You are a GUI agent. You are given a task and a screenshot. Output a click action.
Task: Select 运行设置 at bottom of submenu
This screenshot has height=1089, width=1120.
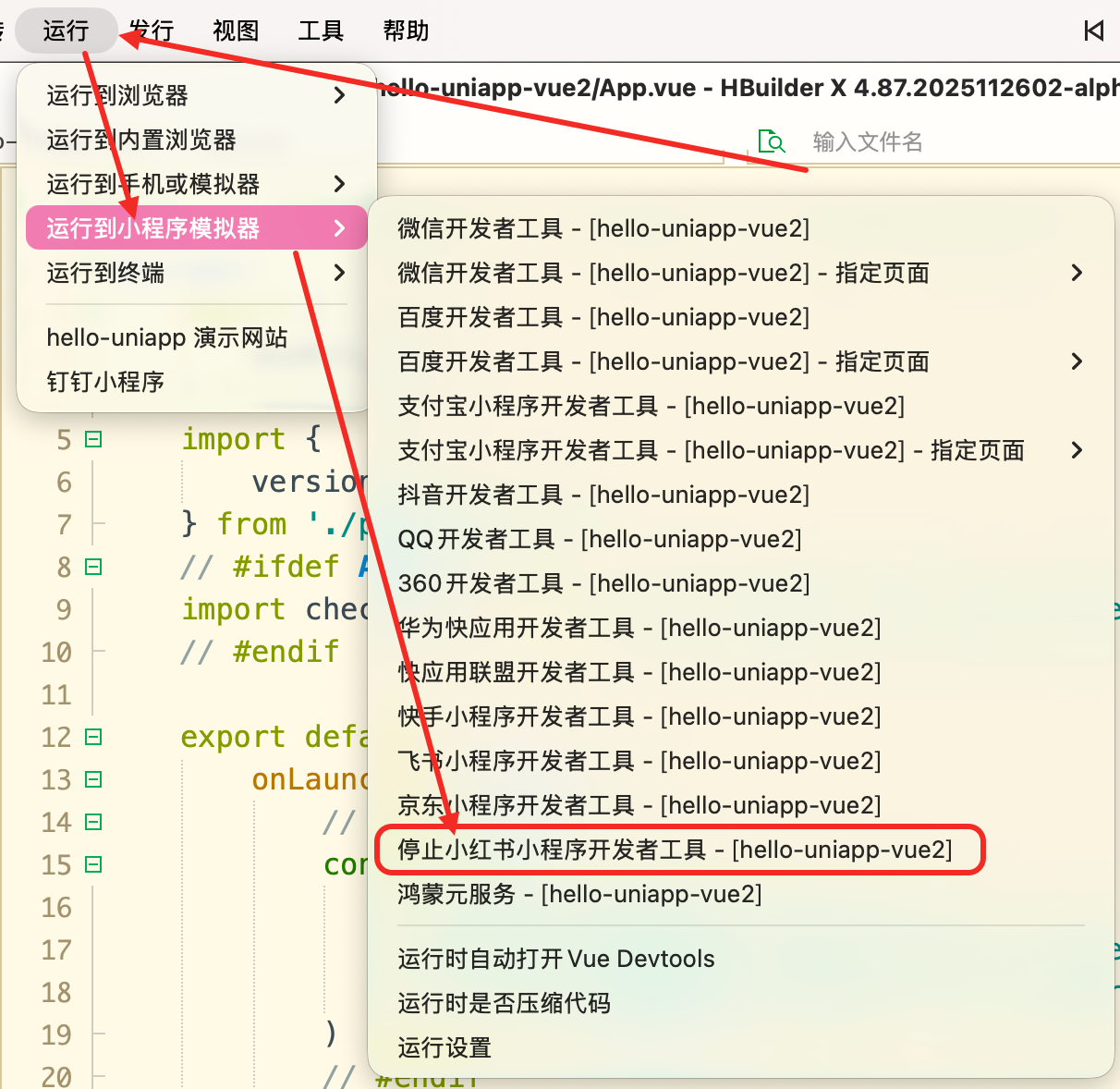[444, 1047]
